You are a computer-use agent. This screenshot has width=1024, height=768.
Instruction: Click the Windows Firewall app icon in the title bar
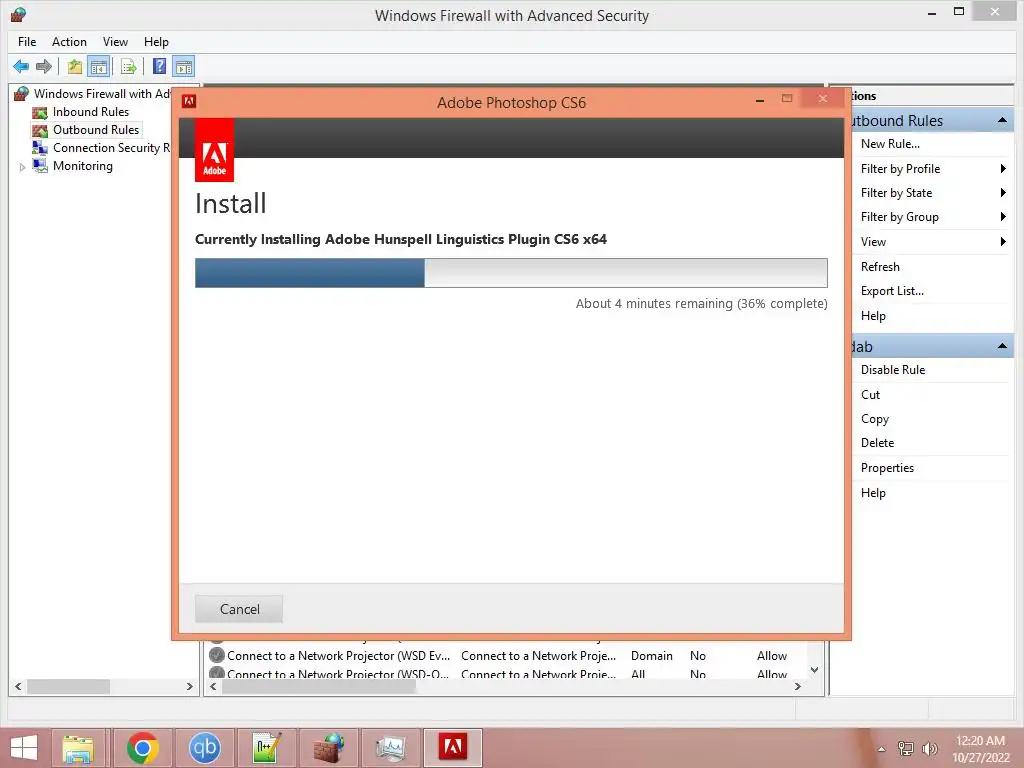click(18, 14)
